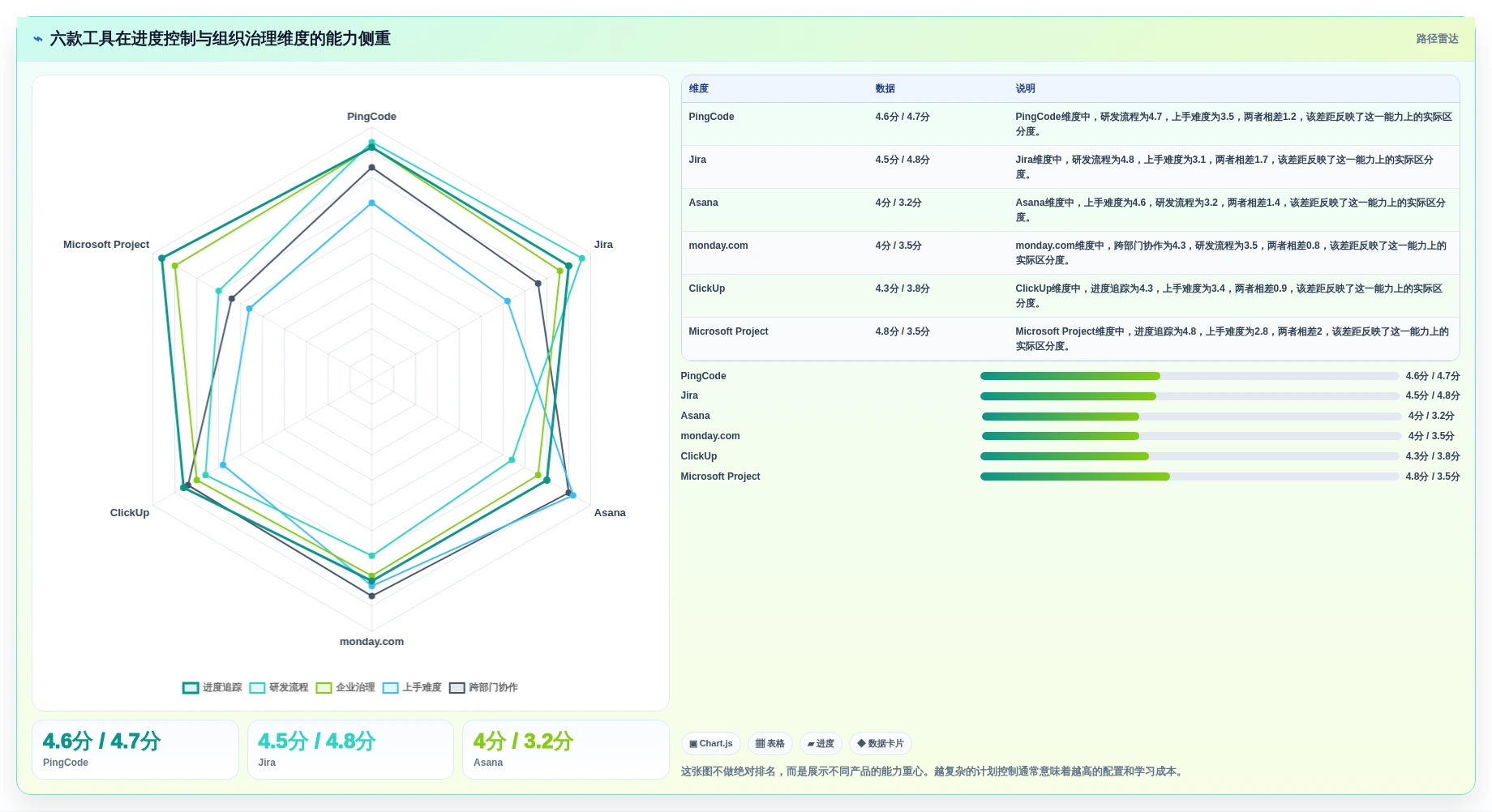Select the 进度 tag chip
The image size is (1492, 812).
tap(821, 744)
